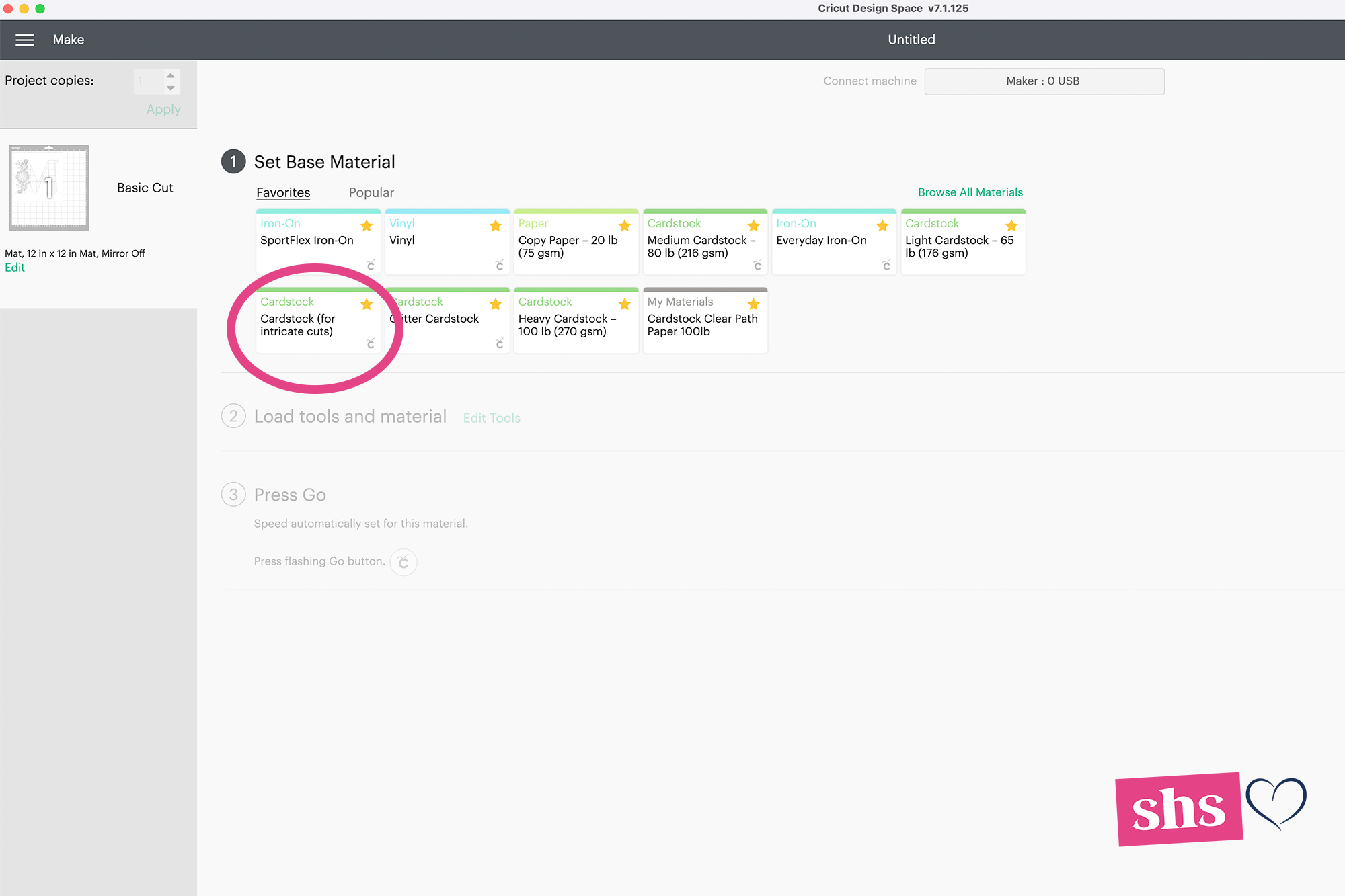Click the Press Go step heading
1345x896 pixels.
tap(290, 495)
